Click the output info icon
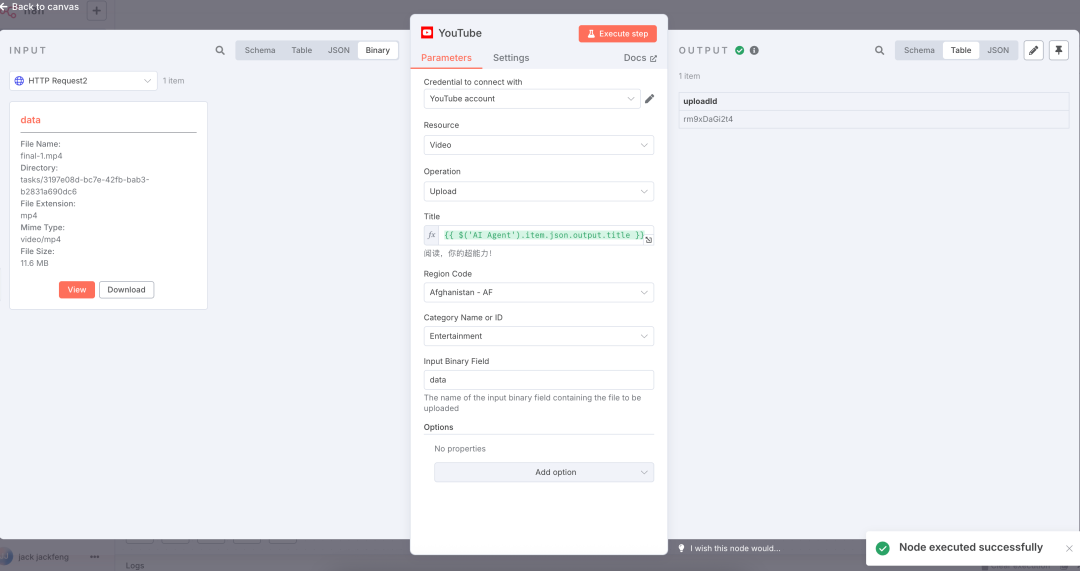 754,50
